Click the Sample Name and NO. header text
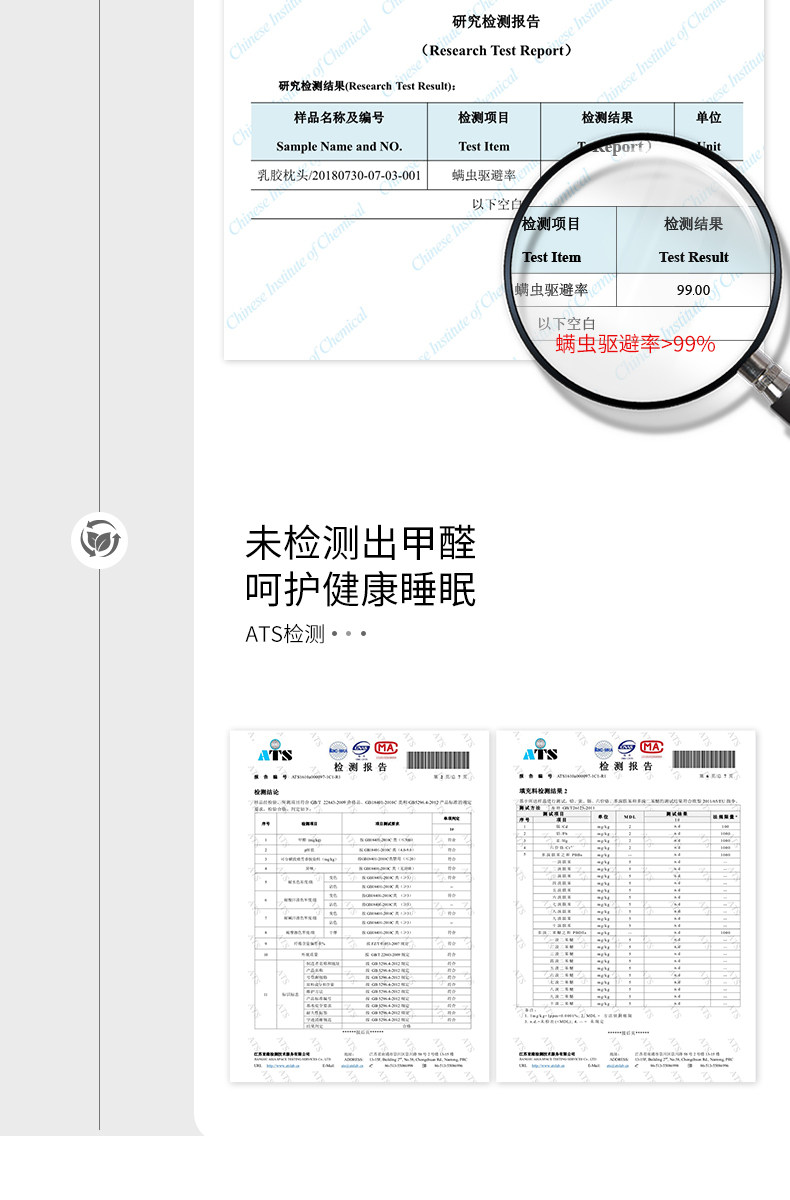The height and width of the screenshot is (1200, 790). (x=339, y=146)
